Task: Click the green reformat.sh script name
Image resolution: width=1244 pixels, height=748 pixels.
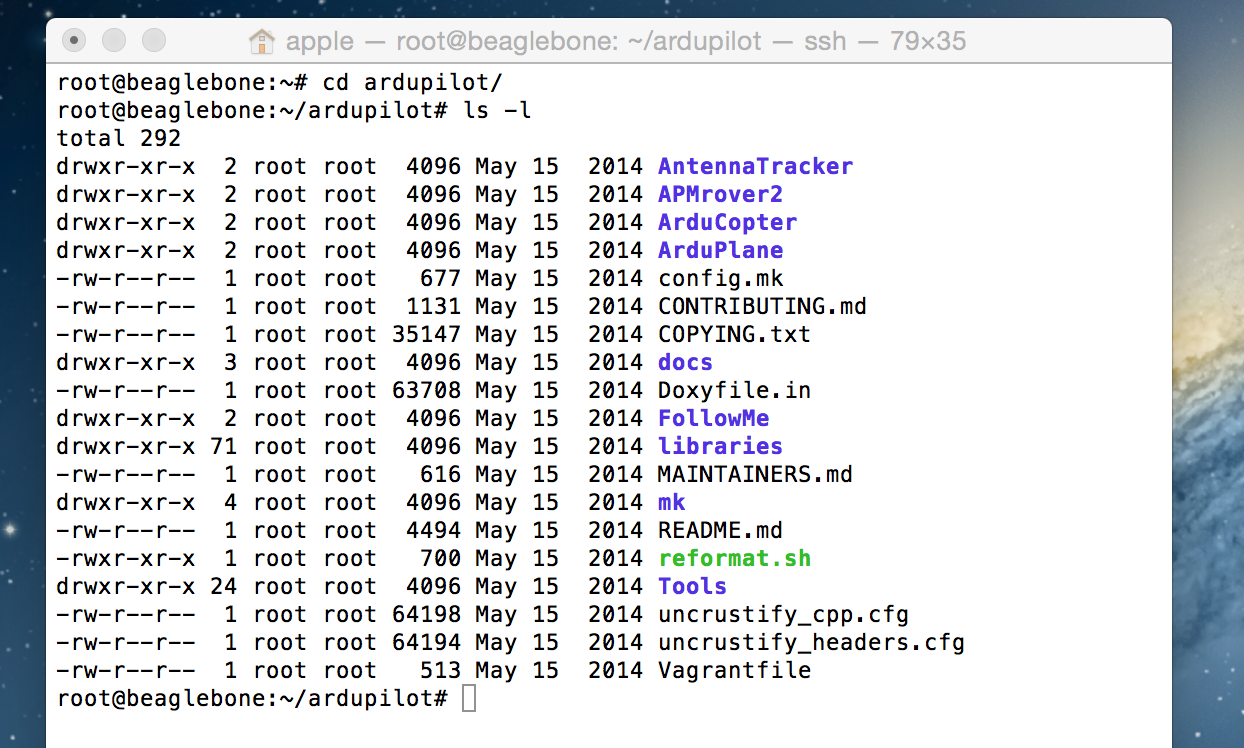Action: point(734,558)
